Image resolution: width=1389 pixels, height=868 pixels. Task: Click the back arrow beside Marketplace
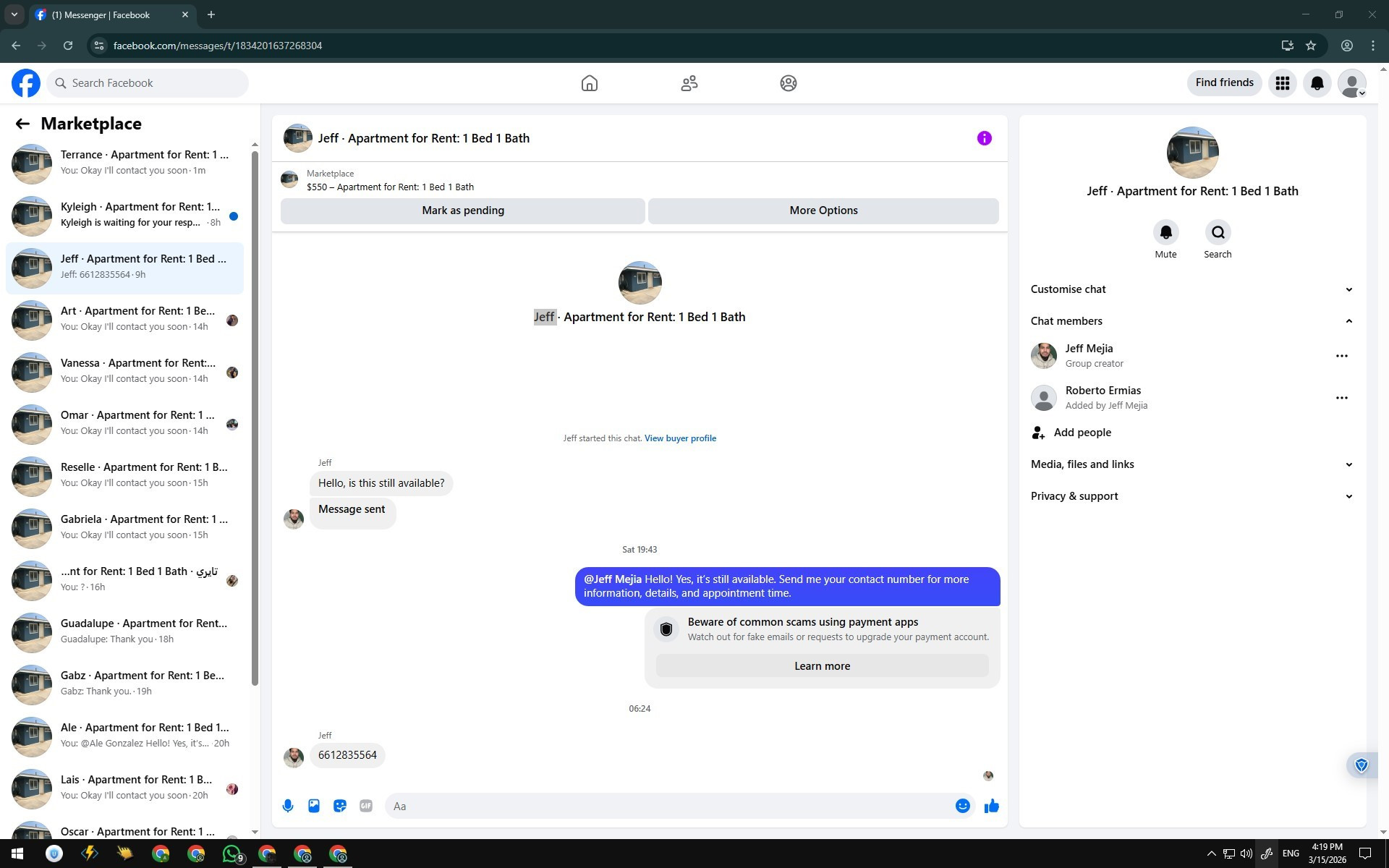click(22, 124)
